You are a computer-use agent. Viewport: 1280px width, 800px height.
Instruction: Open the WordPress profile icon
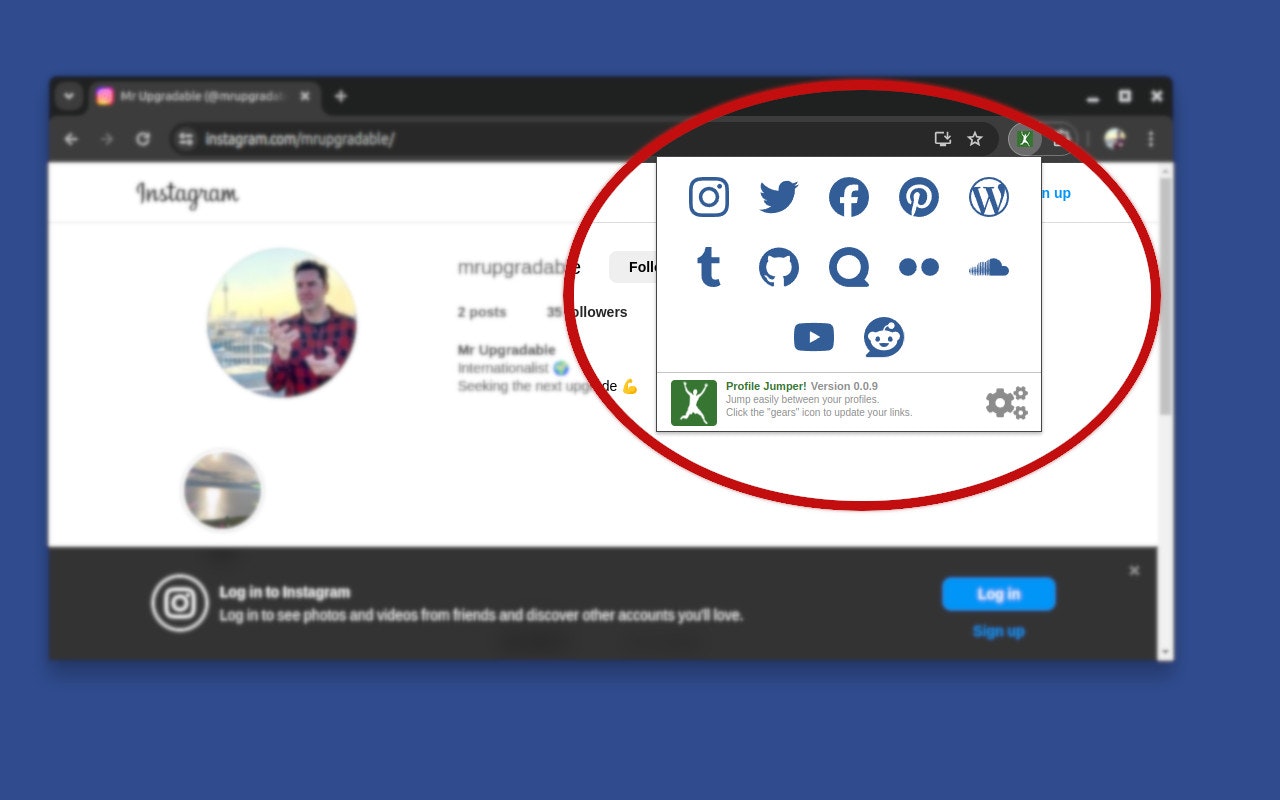(989, 197)
